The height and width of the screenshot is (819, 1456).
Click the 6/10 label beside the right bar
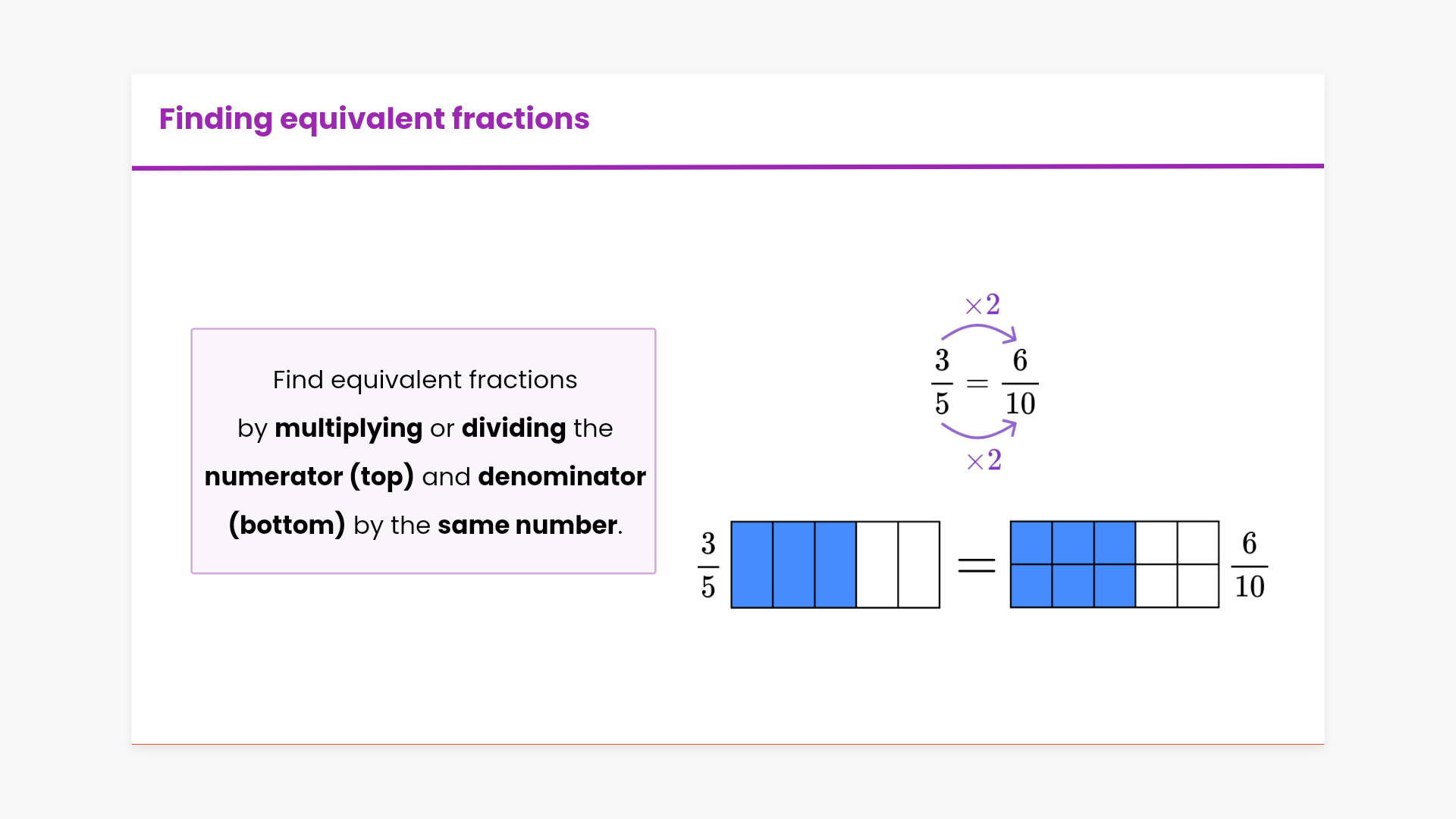tap(1249, 565)
